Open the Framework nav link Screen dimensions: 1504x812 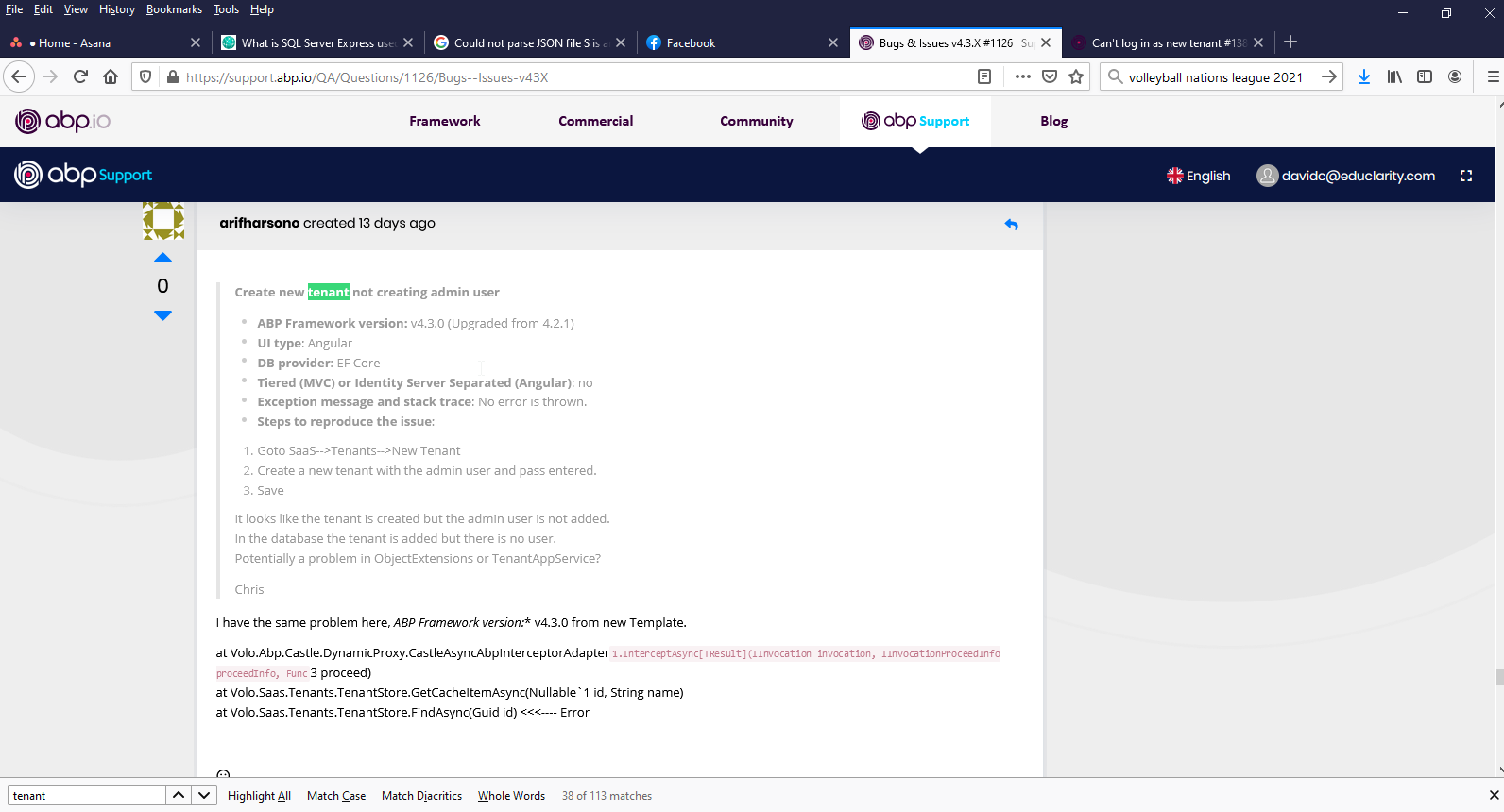[445, 121]
